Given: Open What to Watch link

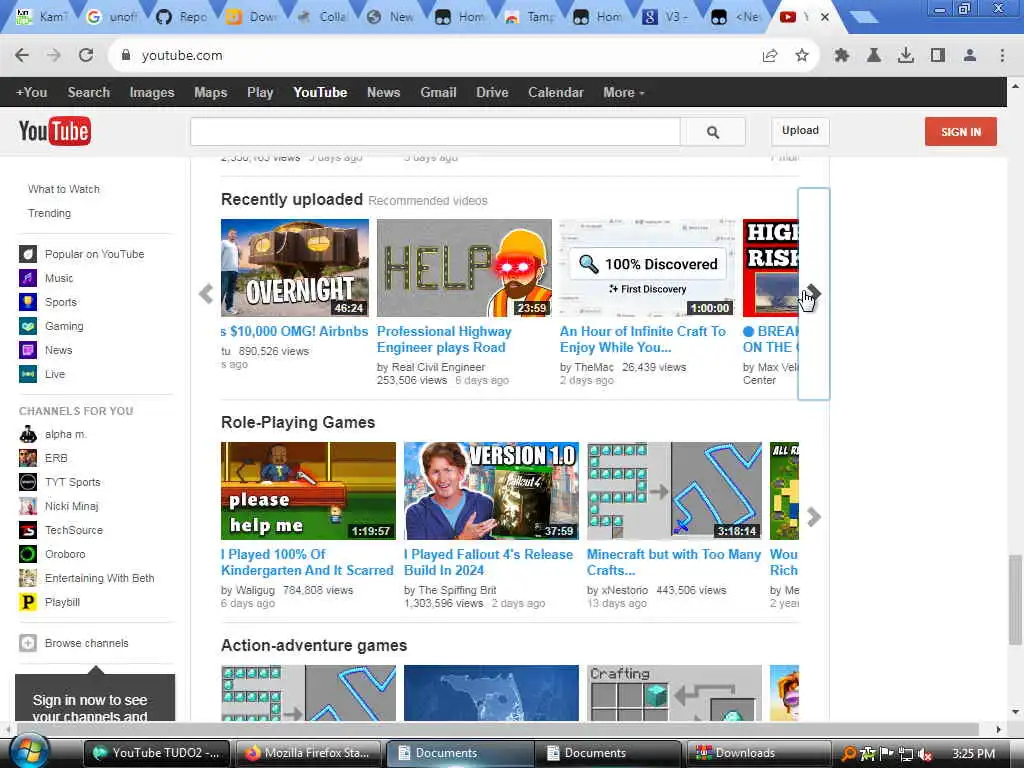Looking at the screenshot, I should pos(63,189).
